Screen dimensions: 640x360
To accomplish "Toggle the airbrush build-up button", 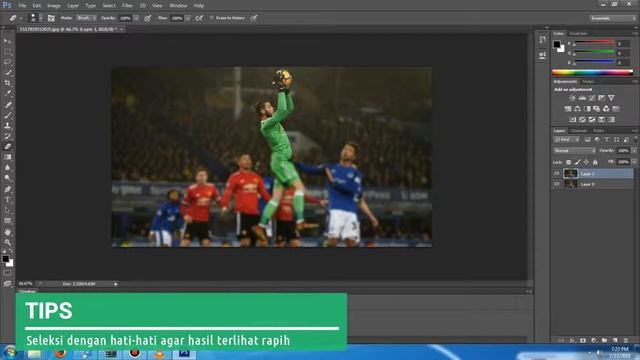I will 199,18.
